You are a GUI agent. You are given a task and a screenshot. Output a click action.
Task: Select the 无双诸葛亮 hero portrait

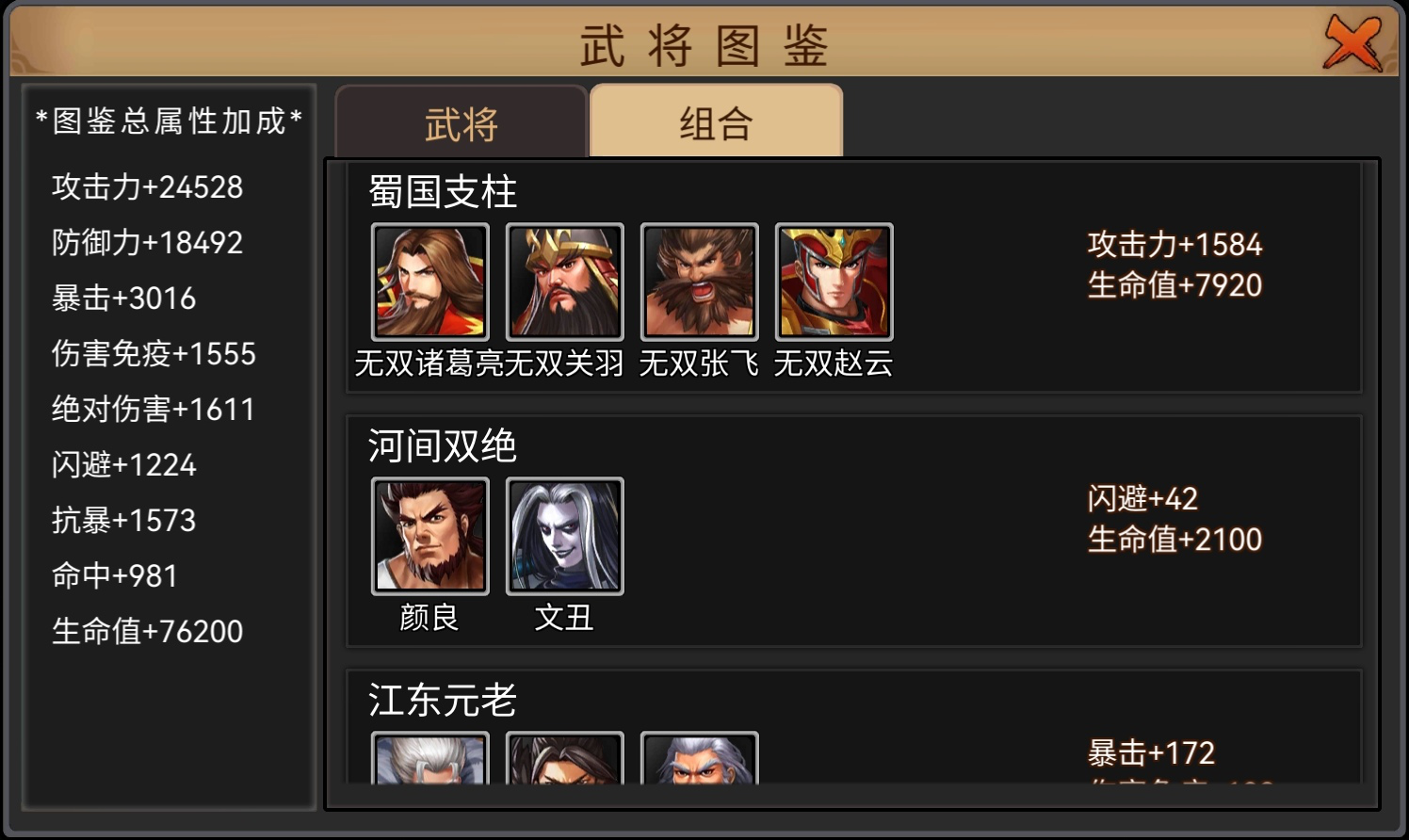pyautogui.click(x=430, y=282)
